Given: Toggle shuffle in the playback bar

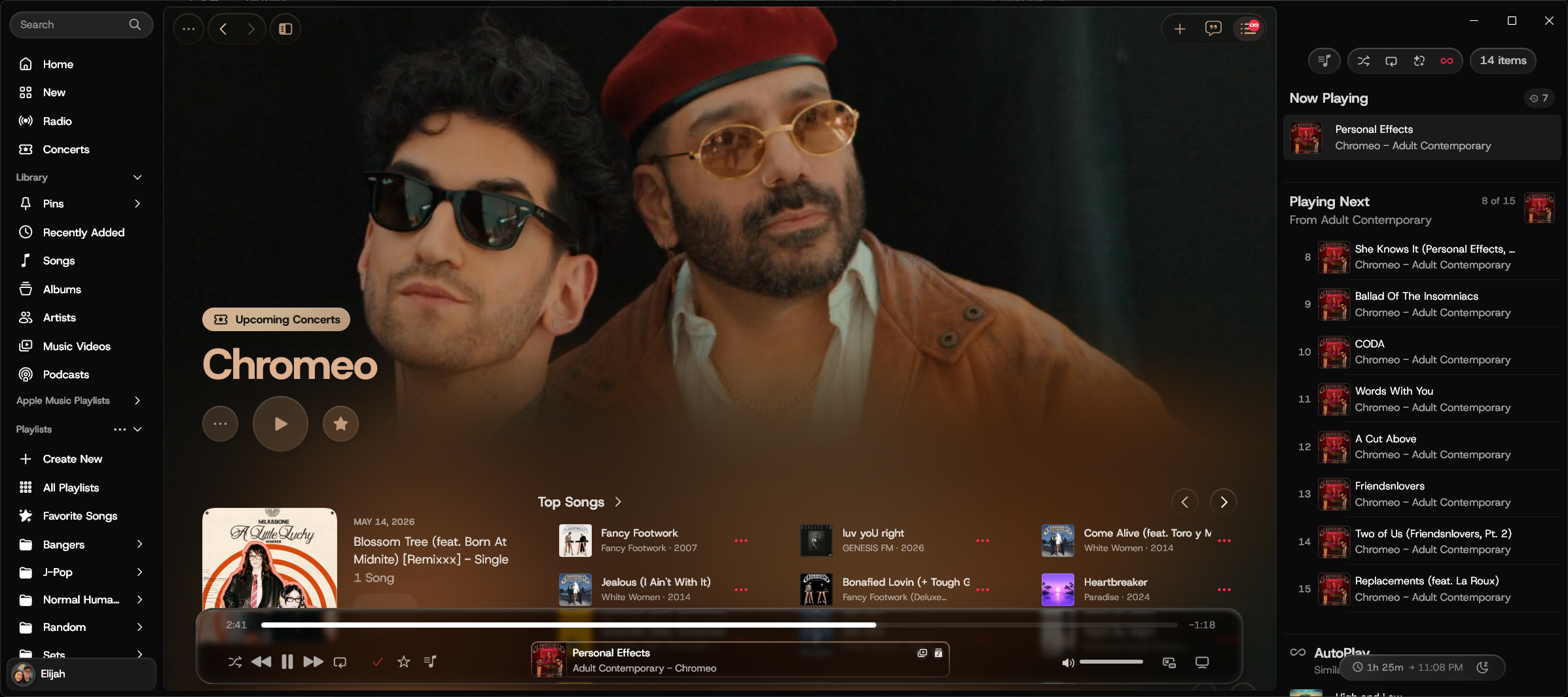Looking at the screenshot, I should point(235,662).
